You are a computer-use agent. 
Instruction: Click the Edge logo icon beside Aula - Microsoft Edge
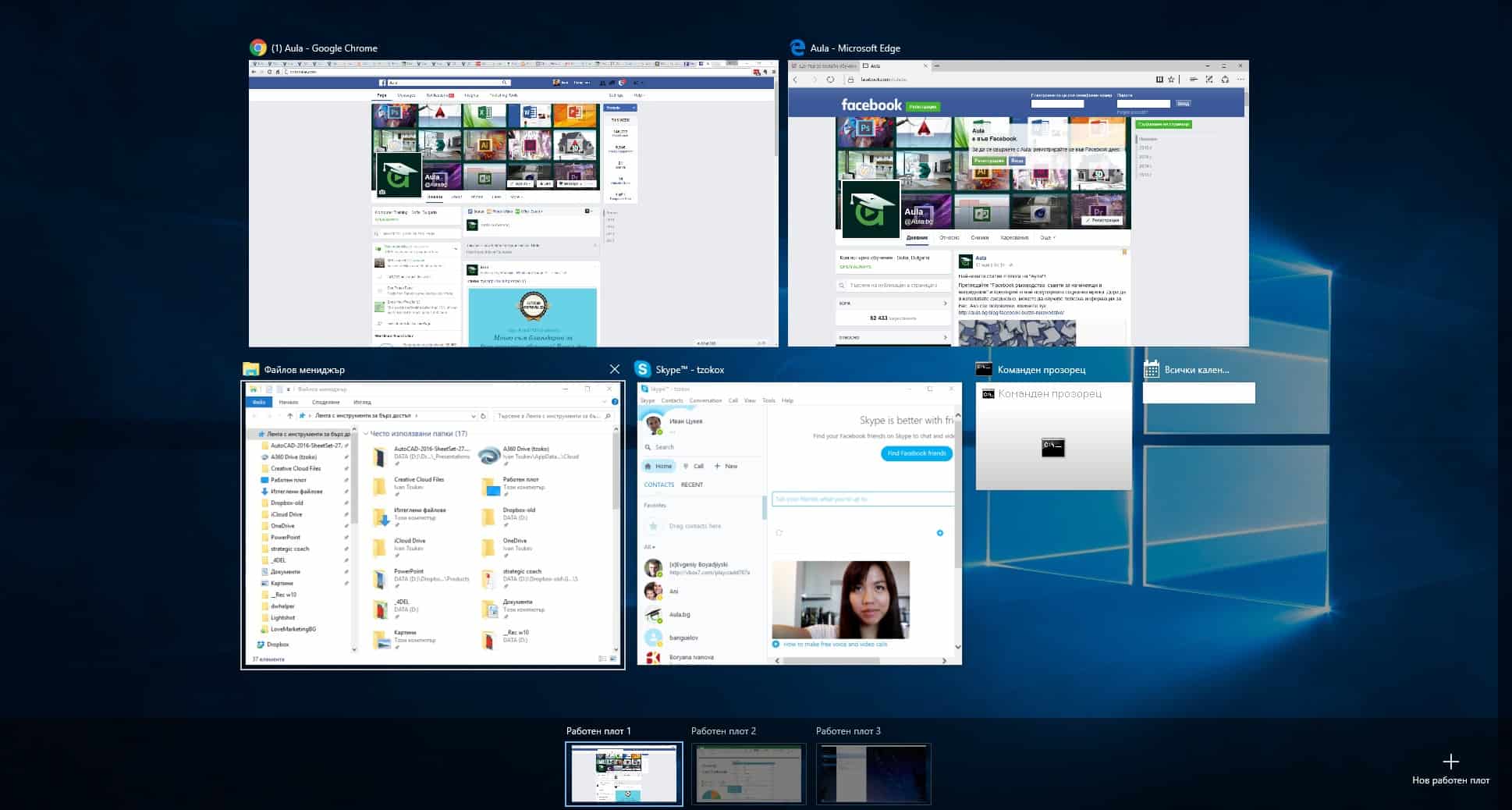[x=797, y=48]
